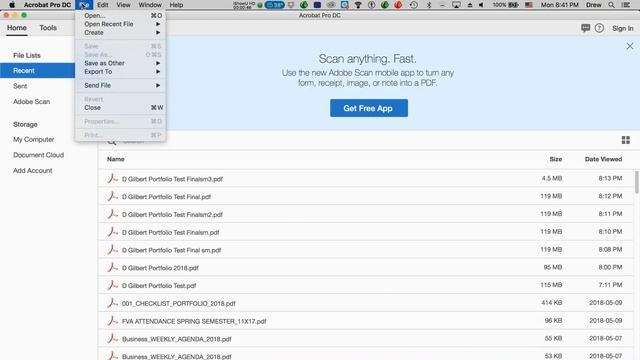Click the menu bar clock Mon 8:41 PM
Screen dimensions: 640x360
[560, 5]
